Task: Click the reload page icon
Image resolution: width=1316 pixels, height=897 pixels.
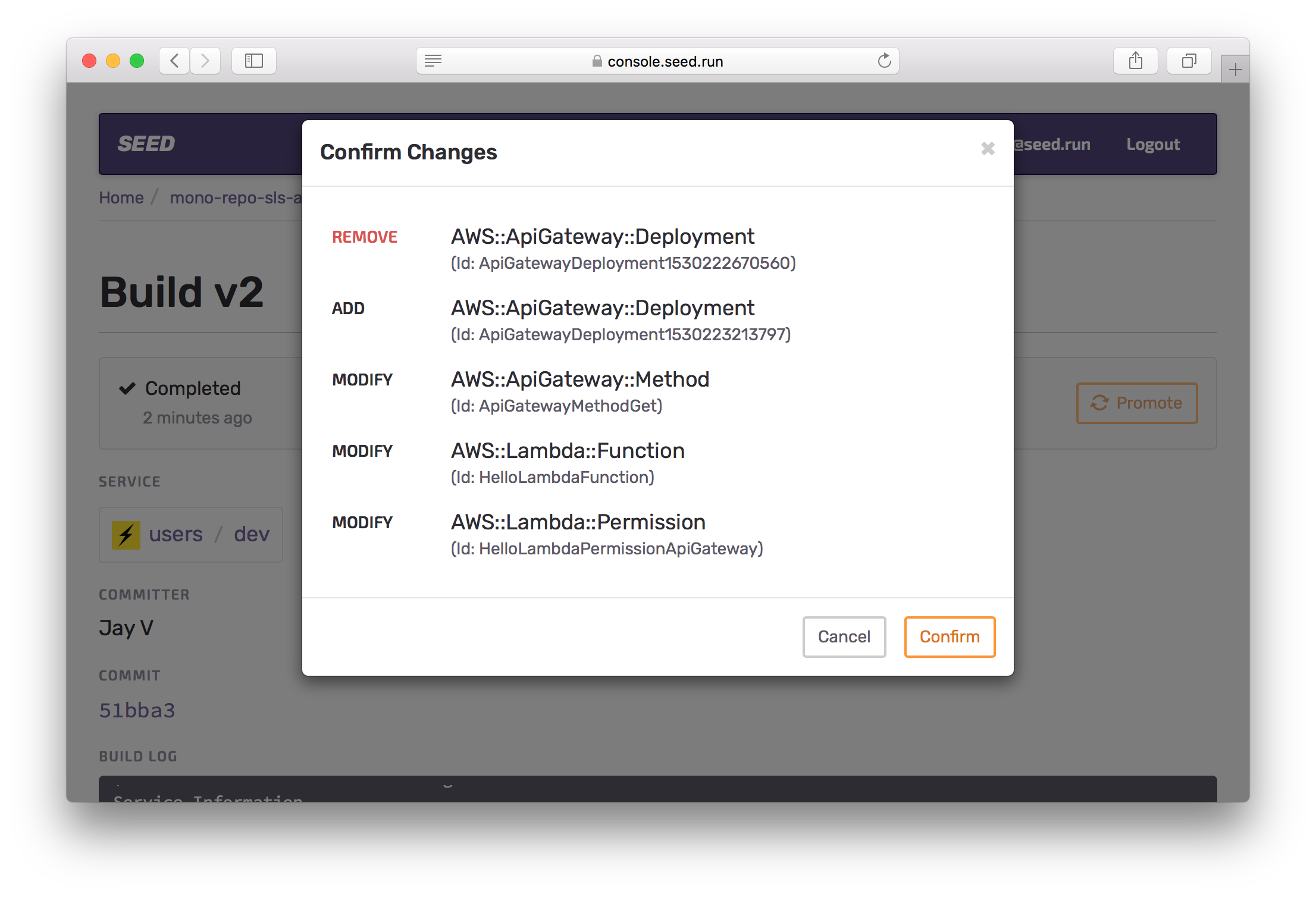Action: [884, 61]
